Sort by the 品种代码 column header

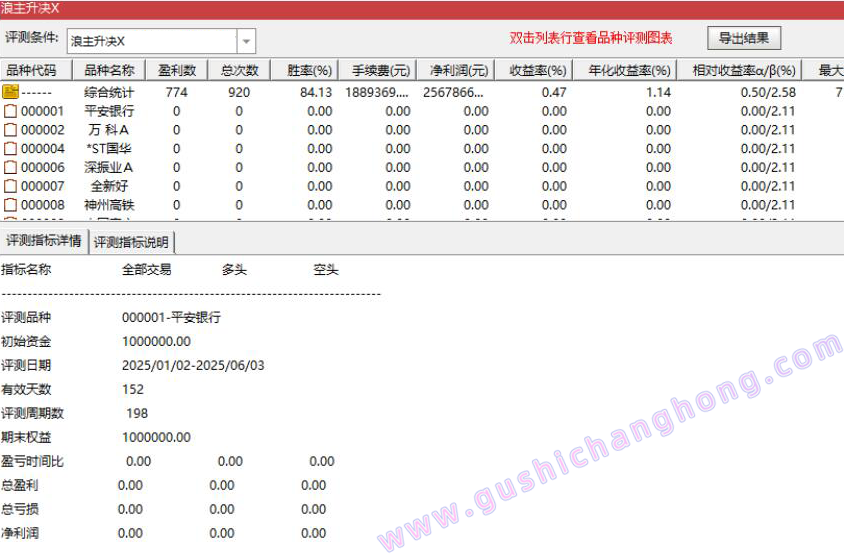[36, 71]
